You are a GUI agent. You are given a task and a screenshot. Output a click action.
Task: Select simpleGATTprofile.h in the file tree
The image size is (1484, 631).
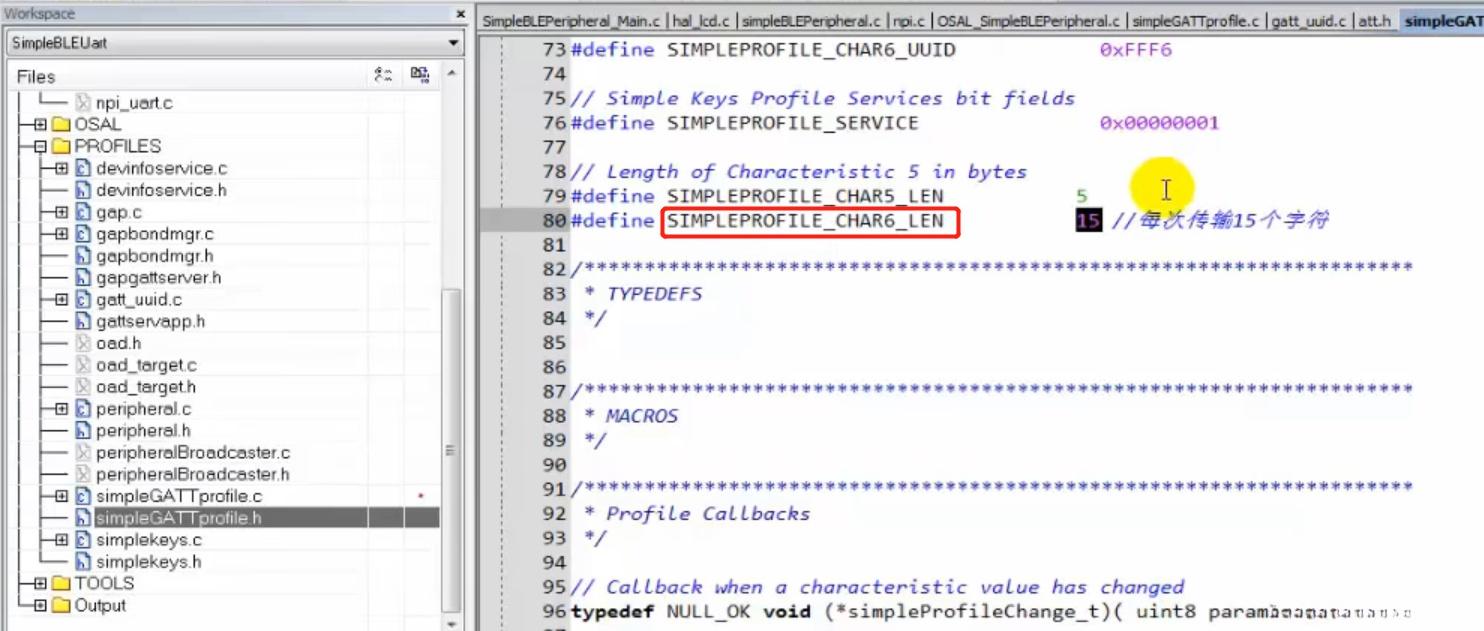178,518
